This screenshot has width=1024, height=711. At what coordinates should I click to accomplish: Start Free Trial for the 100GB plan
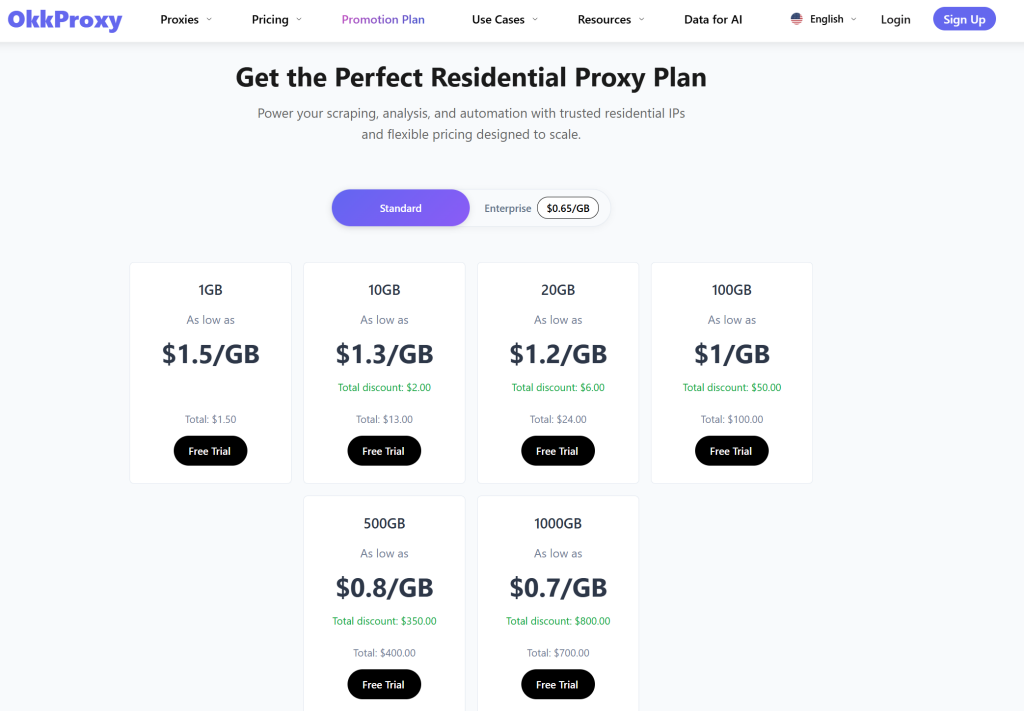pos(731,450)
